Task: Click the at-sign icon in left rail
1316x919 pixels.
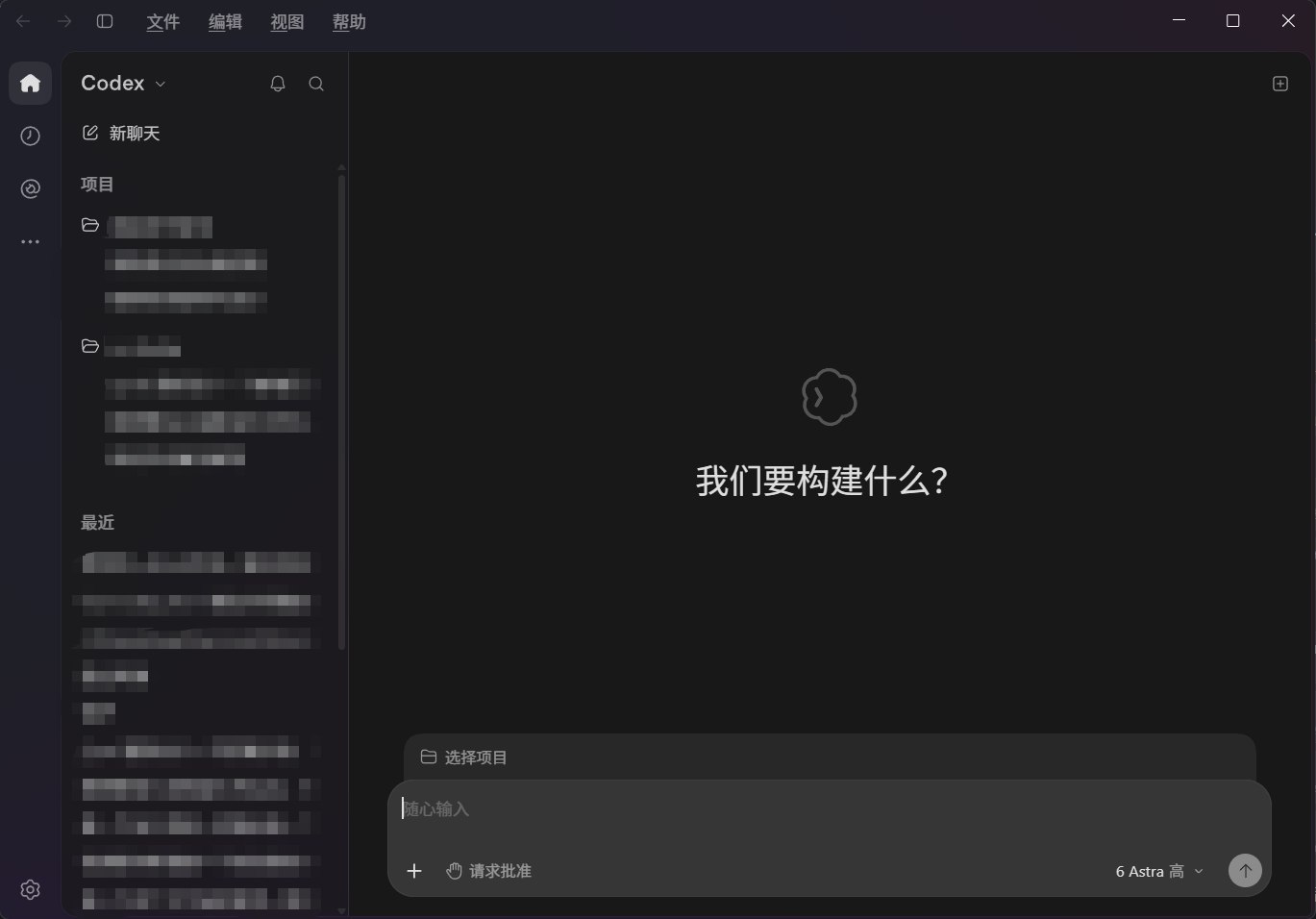Action: point(30,188)
